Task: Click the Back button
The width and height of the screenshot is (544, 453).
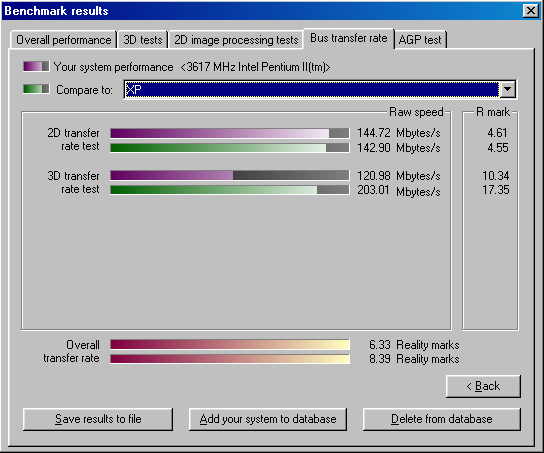Action: (x=483, y=386)
